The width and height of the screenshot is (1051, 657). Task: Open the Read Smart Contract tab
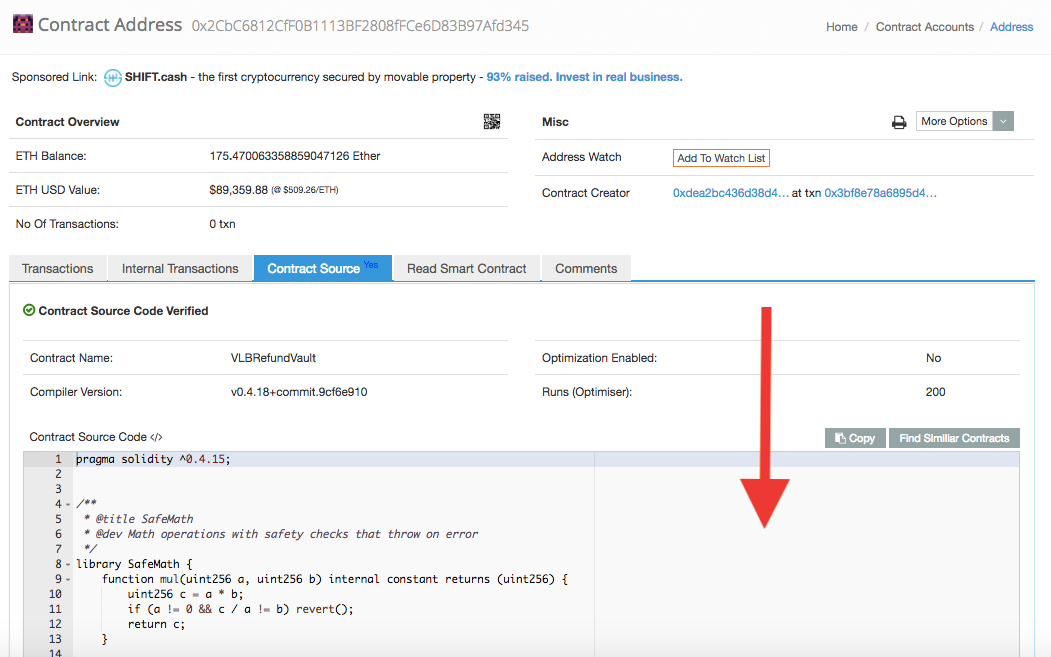[x=467, y=268]
